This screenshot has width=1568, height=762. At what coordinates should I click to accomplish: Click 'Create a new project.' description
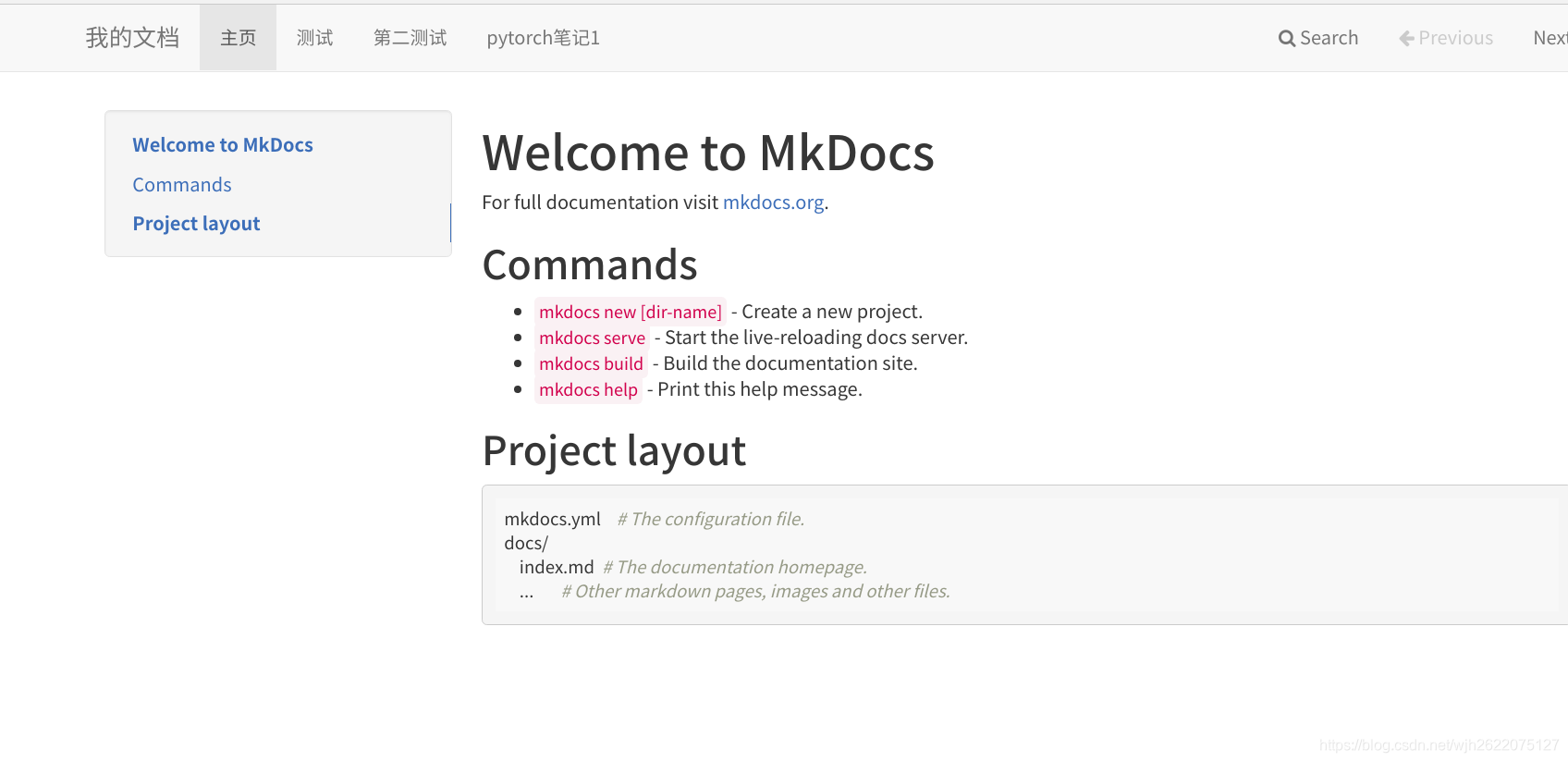point(832,312)
